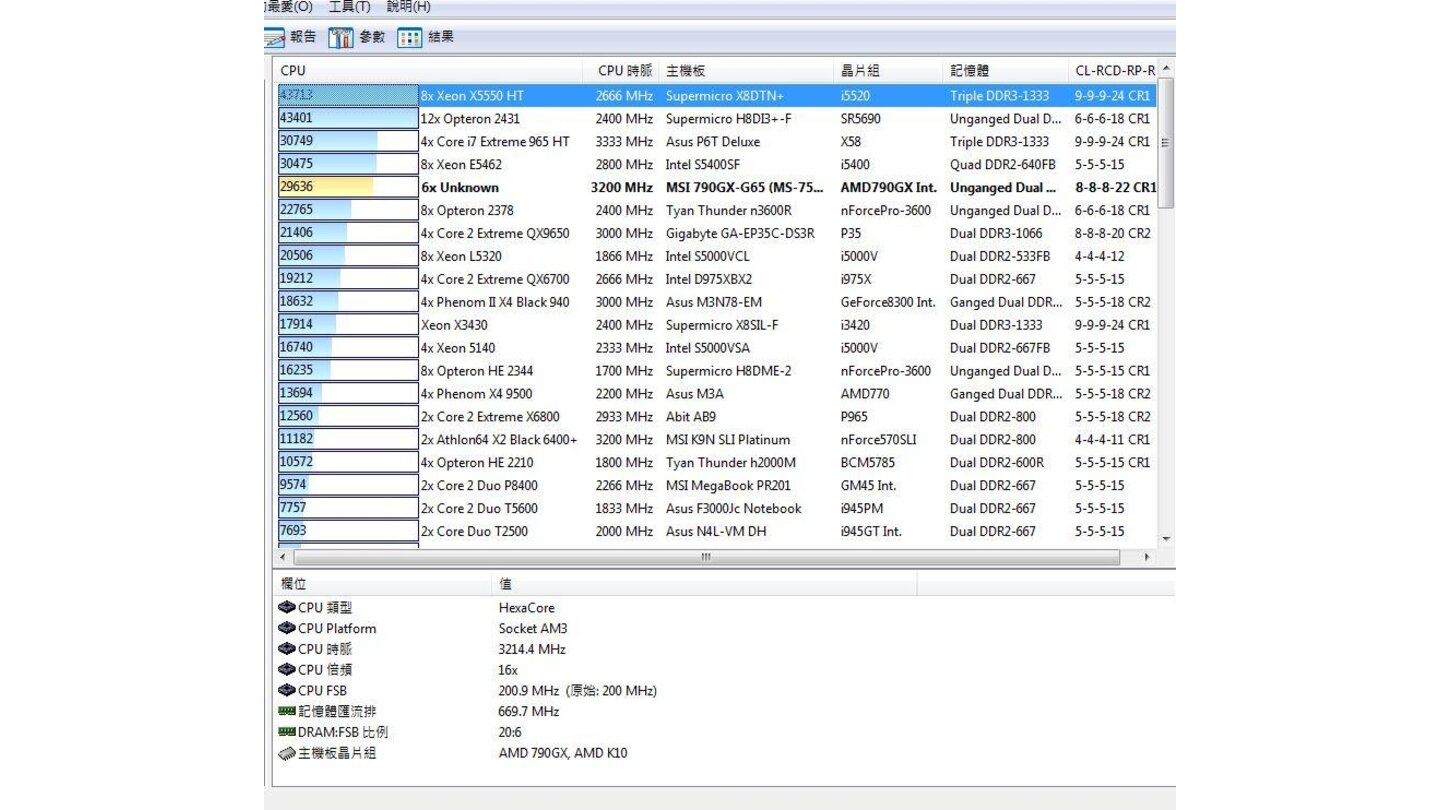Click the 43401 score bar
Screen dimensions: 1440x810
(x=348, y=118)
